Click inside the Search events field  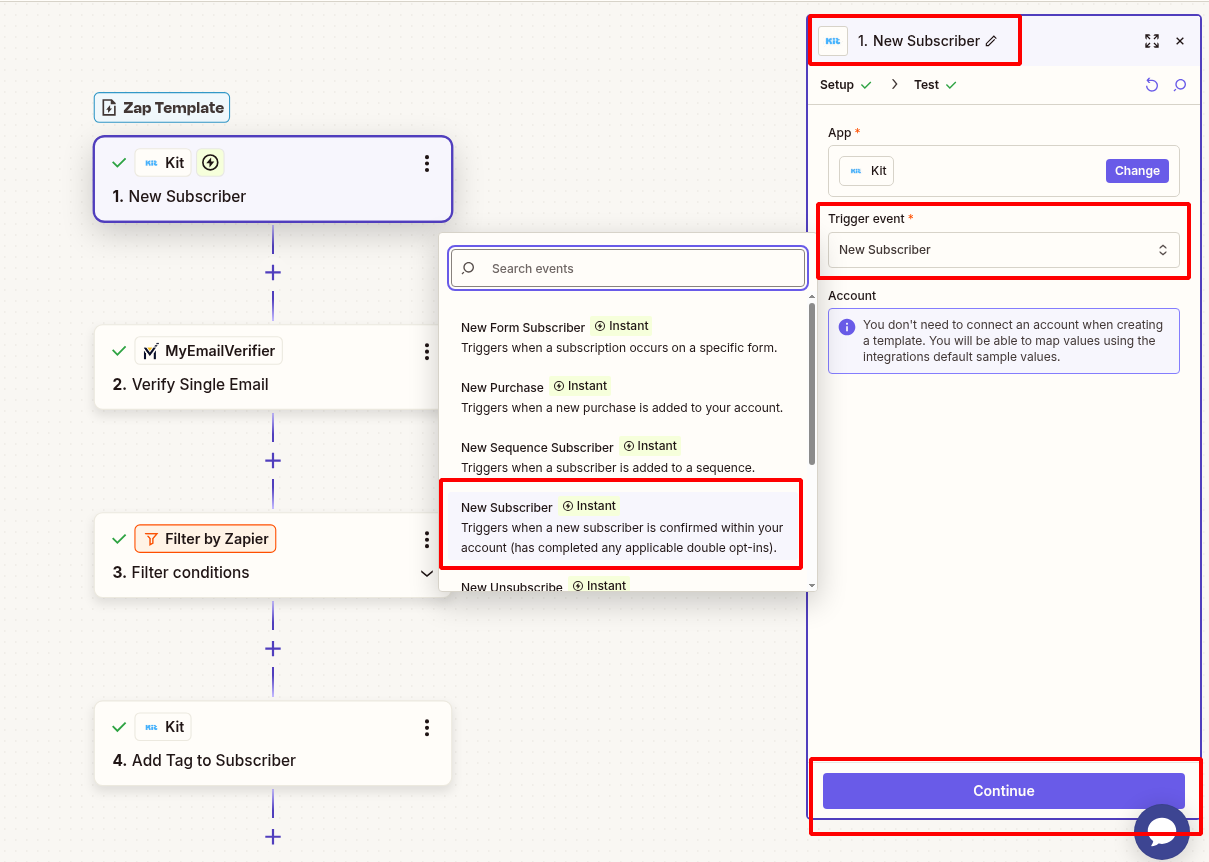coord(627,268)
